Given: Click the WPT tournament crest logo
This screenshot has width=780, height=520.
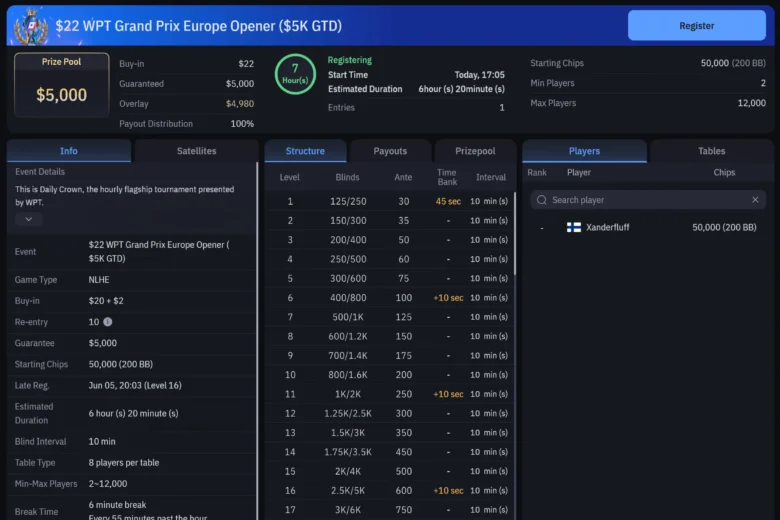Looking at the screenshot, I should 31,27.
